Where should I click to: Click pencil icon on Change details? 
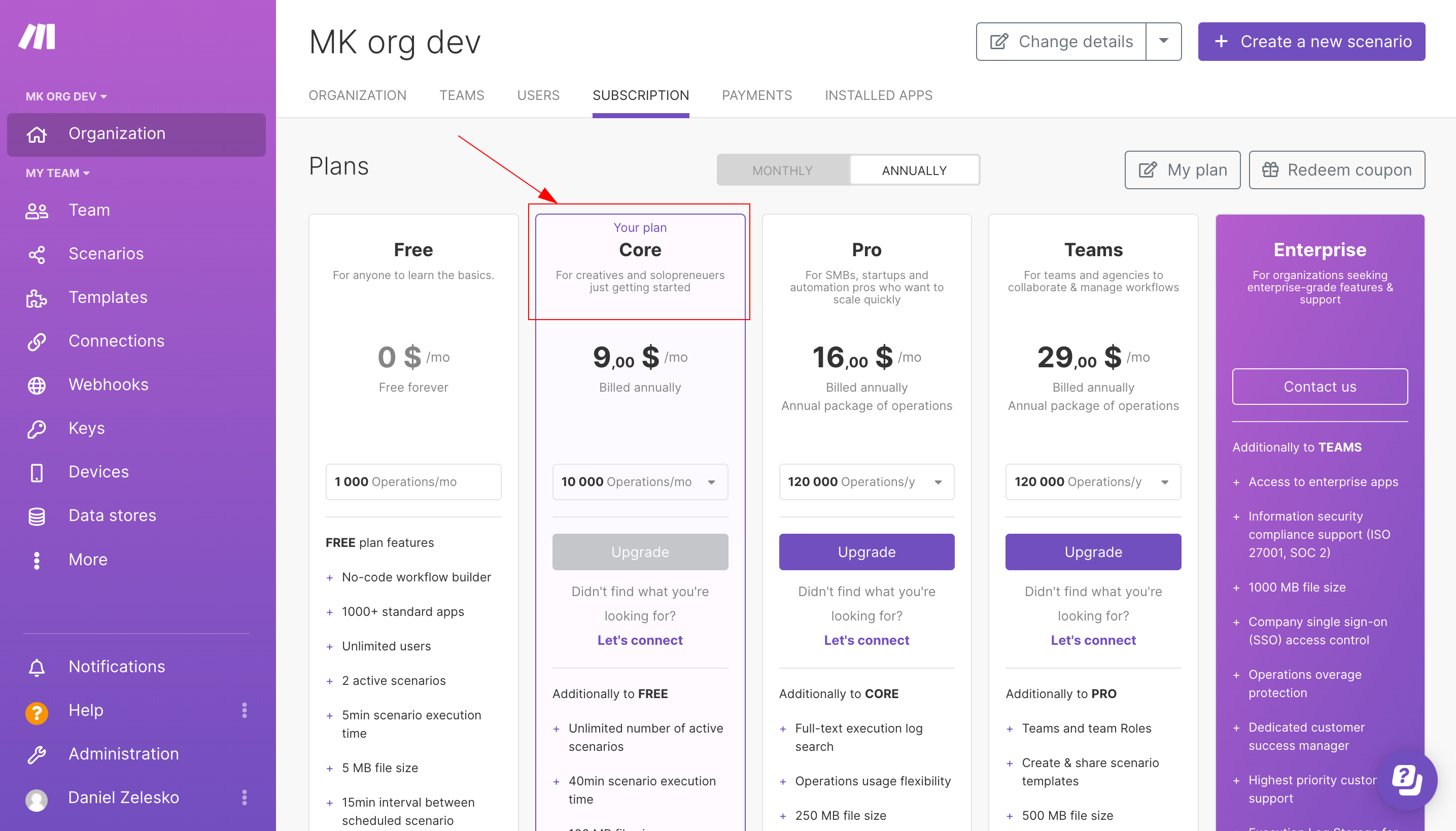(999, 42)
